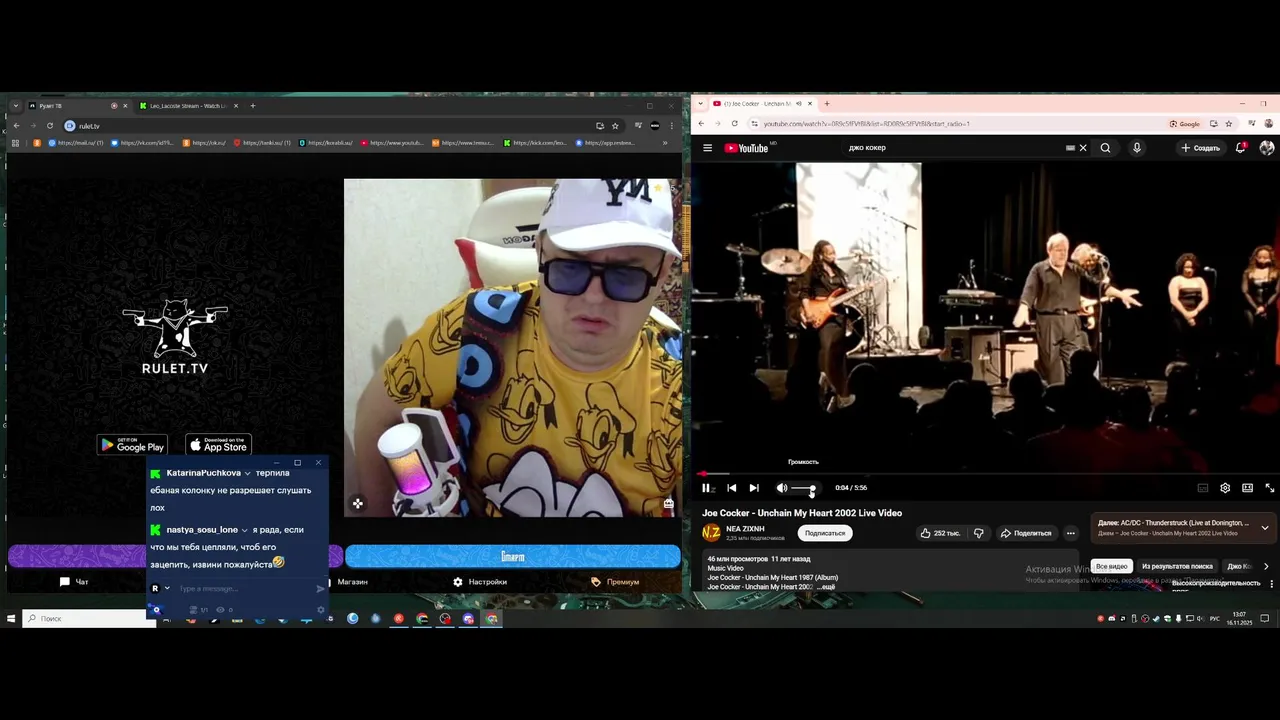Open the Чат tab on rulet.tv

(x=74, y=582)
